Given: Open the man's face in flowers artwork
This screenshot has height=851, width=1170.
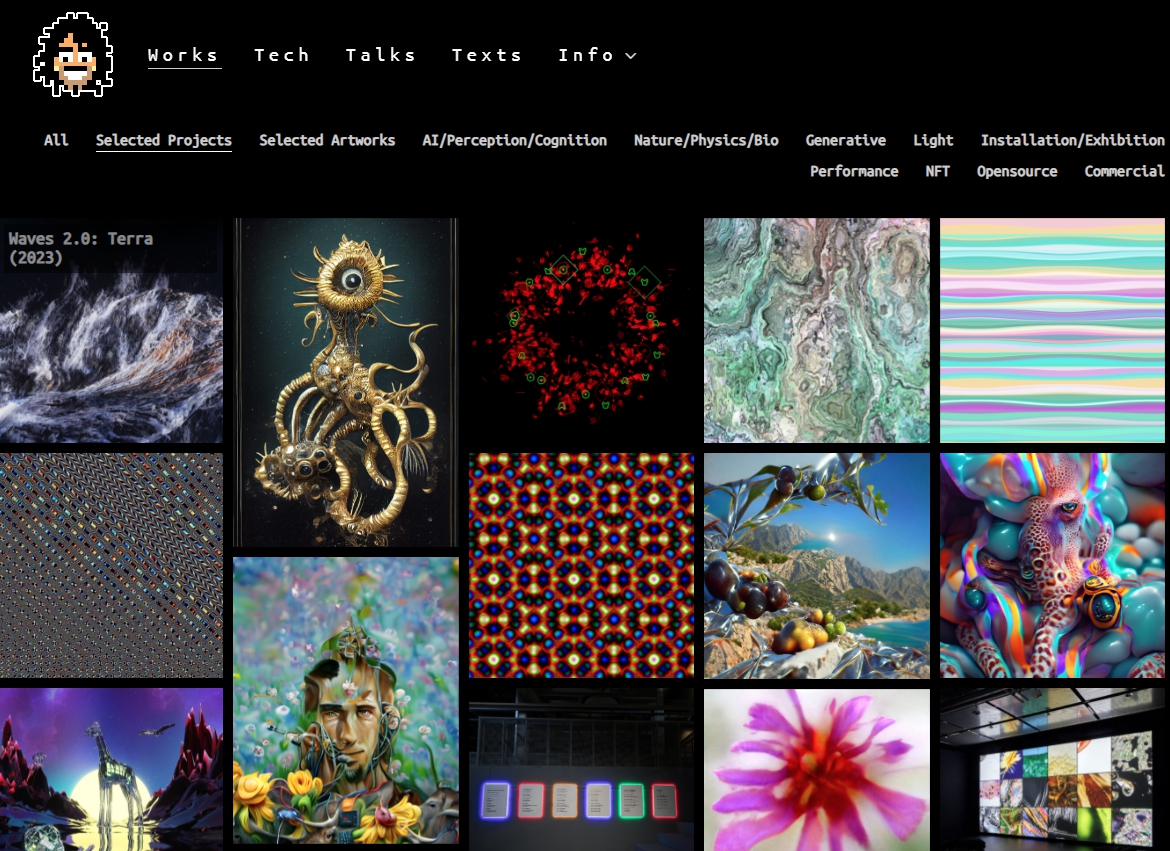Looking at the screenshot, I should (345, 700).
